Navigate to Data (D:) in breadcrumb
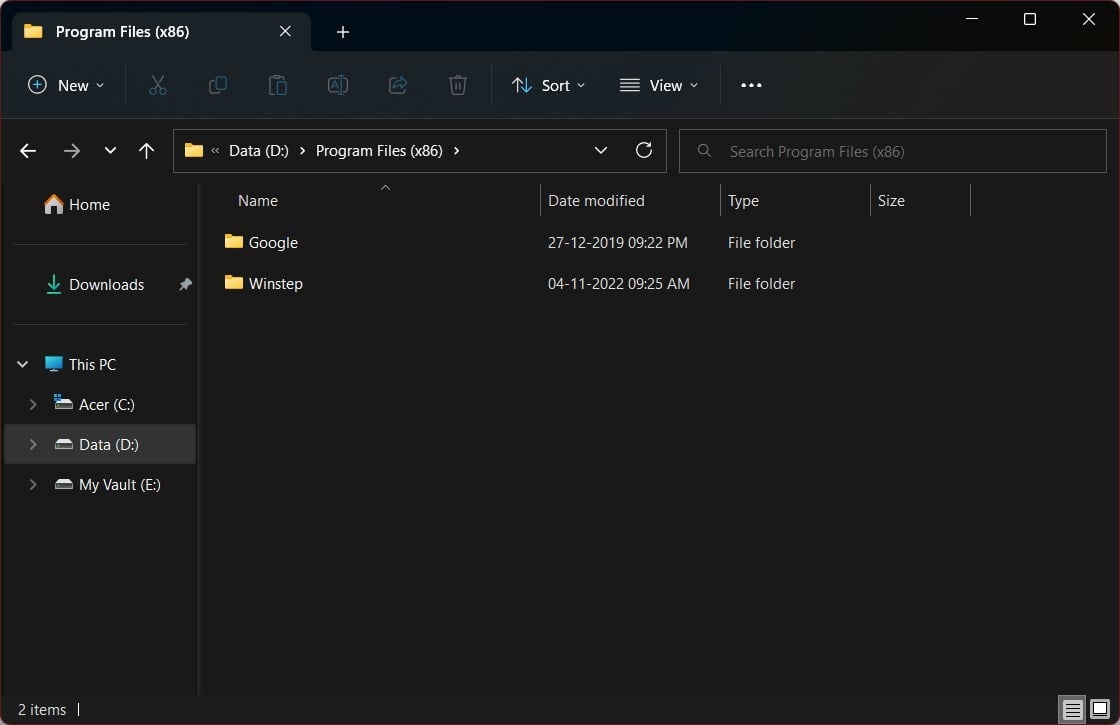Screen dimensions: 1120x725 click(x=258, y=151)
